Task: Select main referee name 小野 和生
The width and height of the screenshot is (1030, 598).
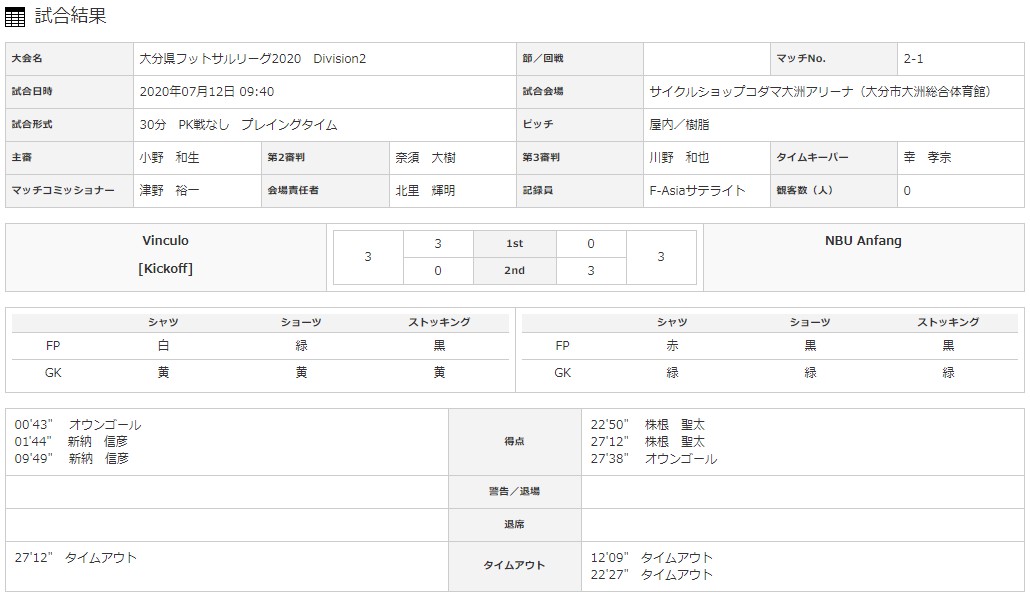Action: coord(170,158)
